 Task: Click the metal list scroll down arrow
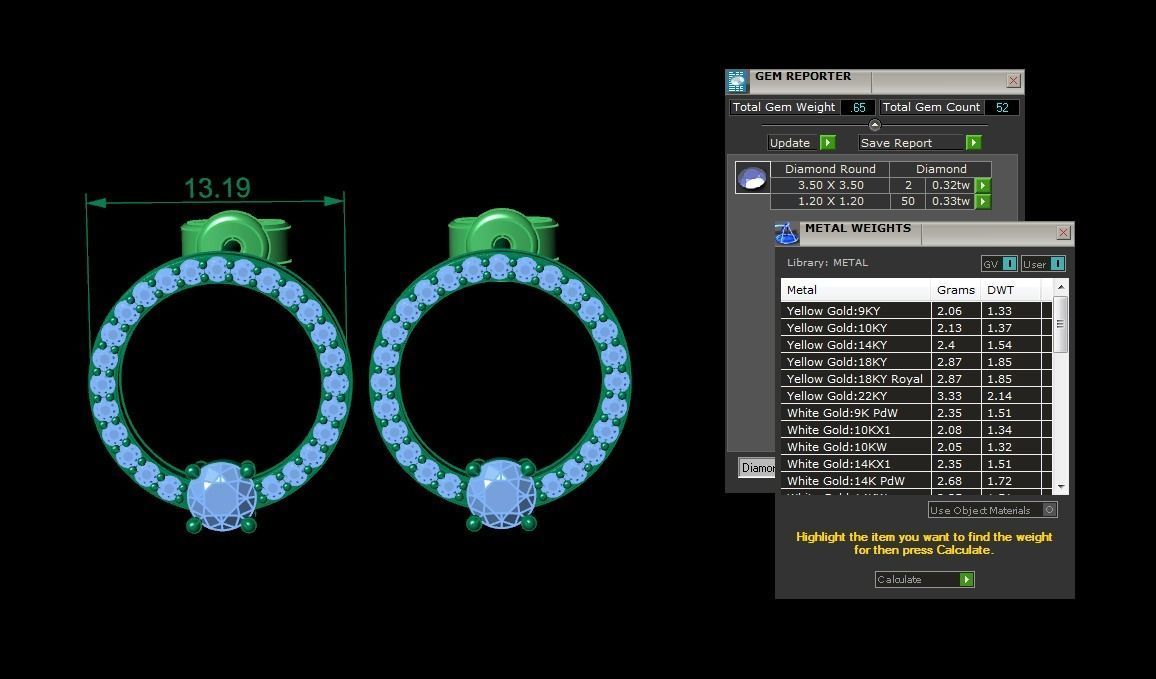point(1061,487)
